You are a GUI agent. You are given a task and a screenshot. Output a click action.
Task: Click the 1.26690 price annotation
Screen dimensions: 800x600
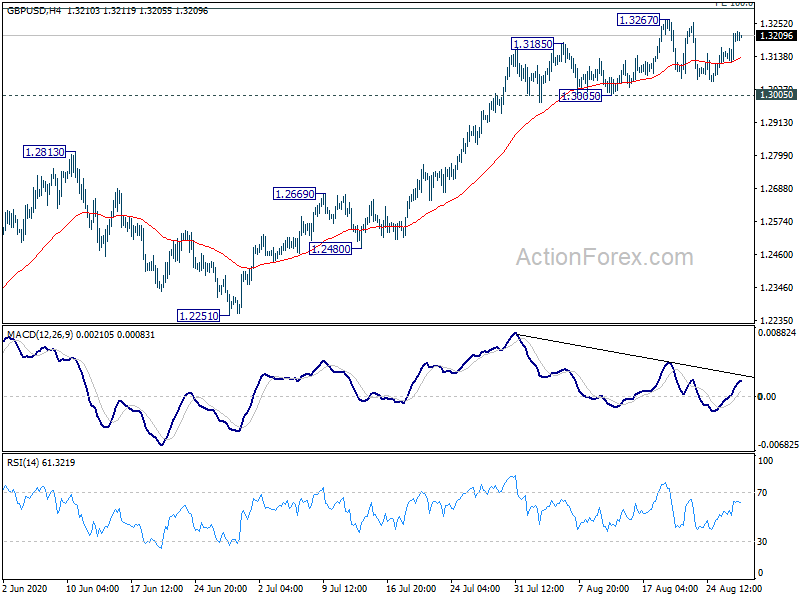295,194
